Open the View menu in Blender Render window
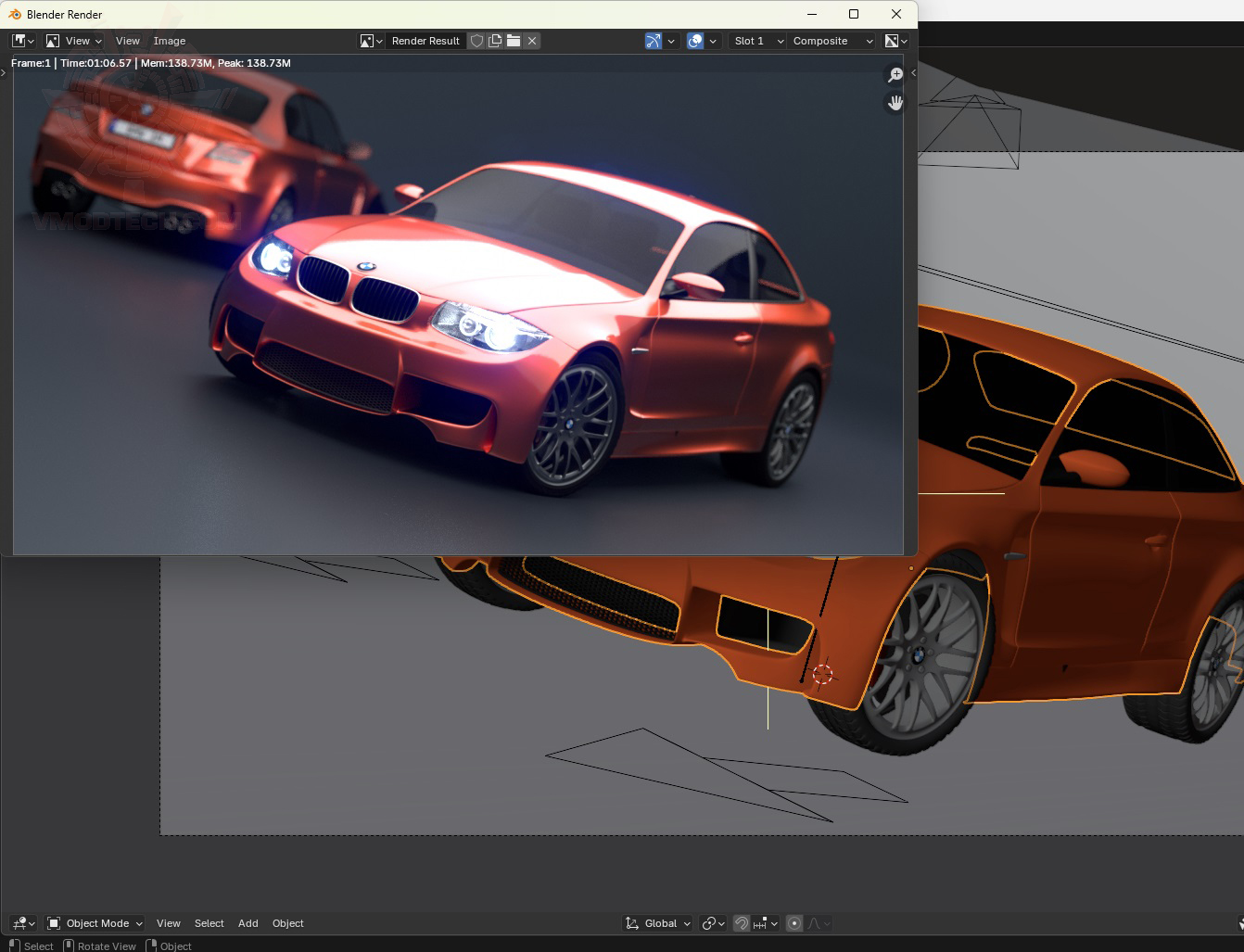The height and width of the screenshot is (952, 1244). point(128,41)
